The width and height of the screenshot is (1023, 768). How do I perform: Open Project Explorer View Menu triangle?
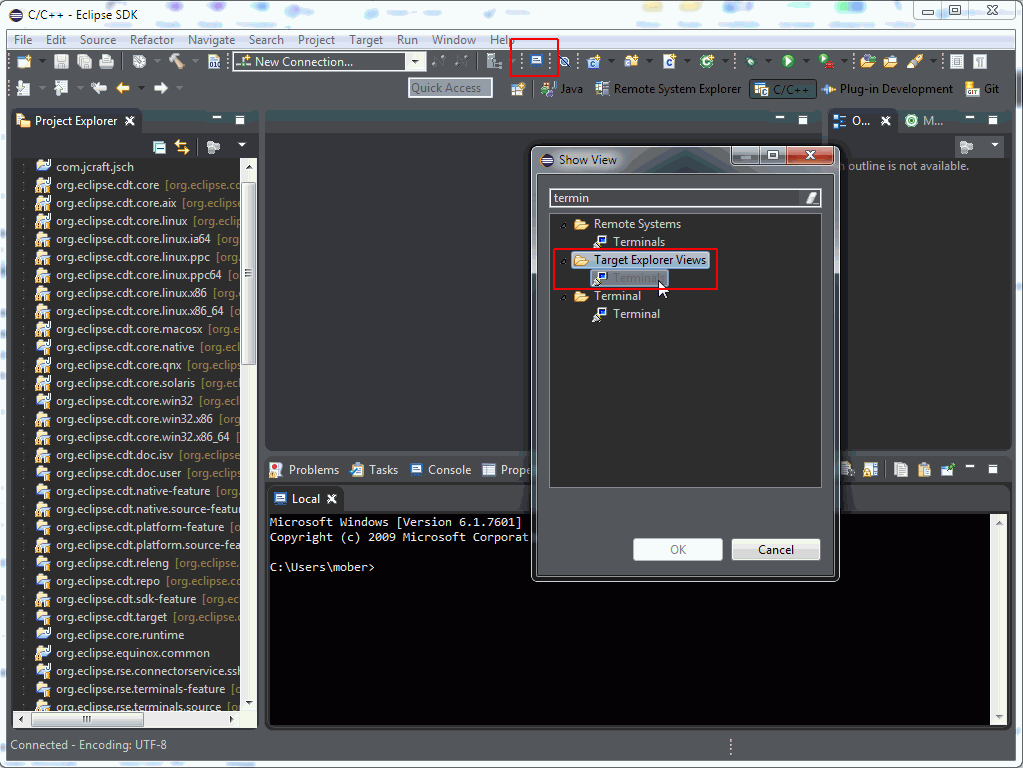pyautogui.click(x=241, y=145)
